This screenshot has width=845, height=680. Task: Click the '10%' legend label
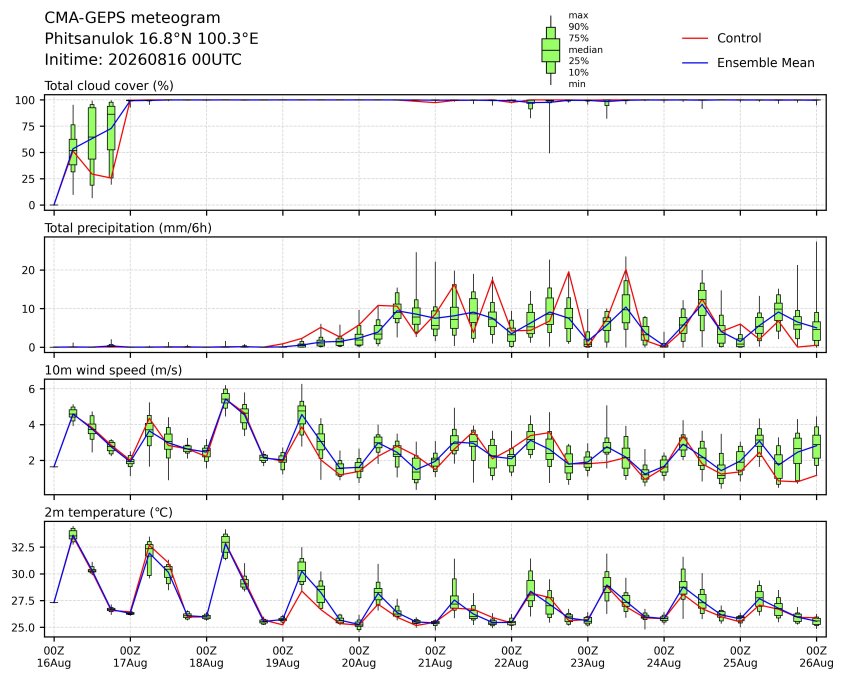point(578,72)
